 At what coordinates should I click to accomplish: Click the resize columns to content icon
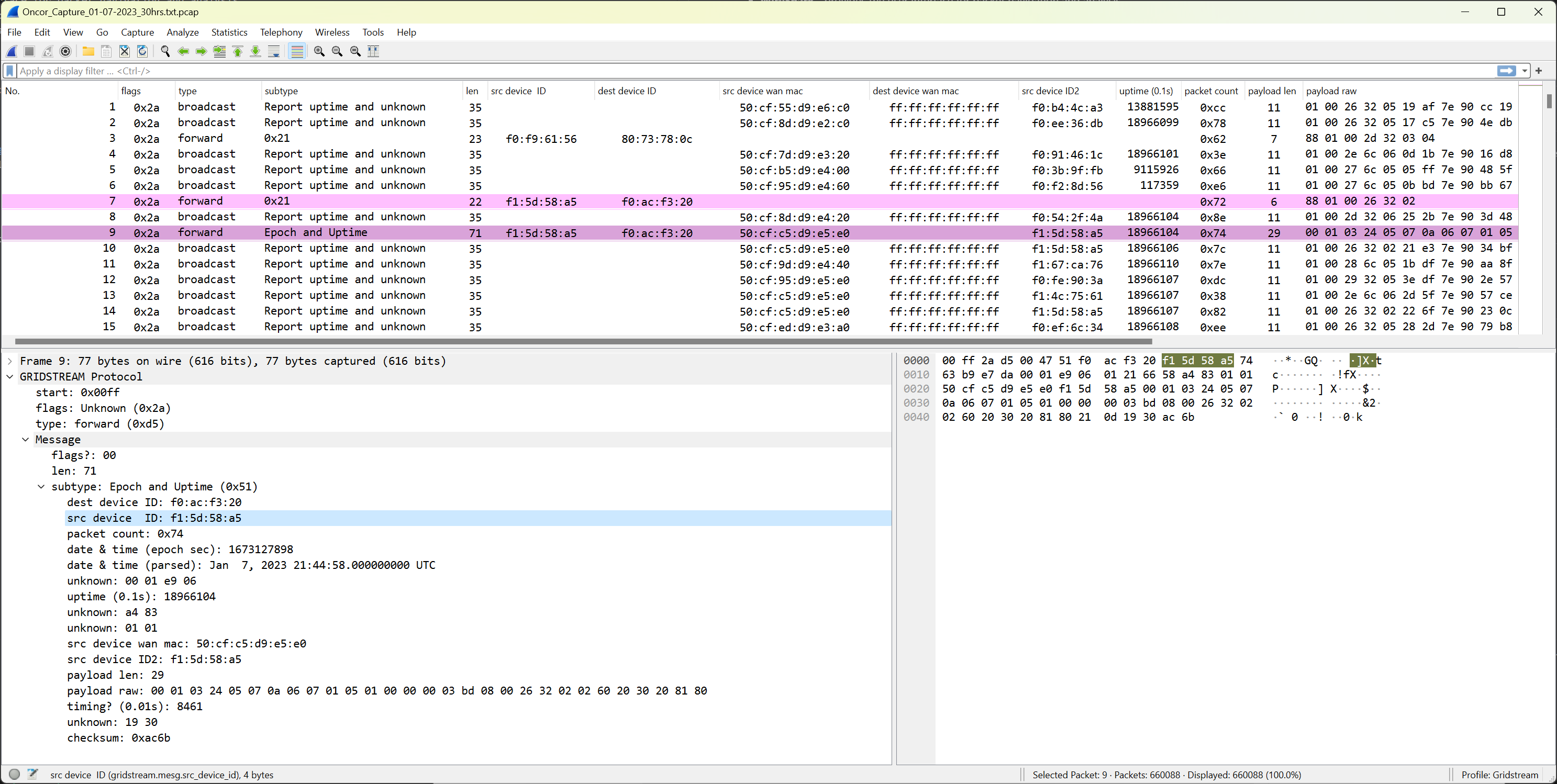(373, 51)
